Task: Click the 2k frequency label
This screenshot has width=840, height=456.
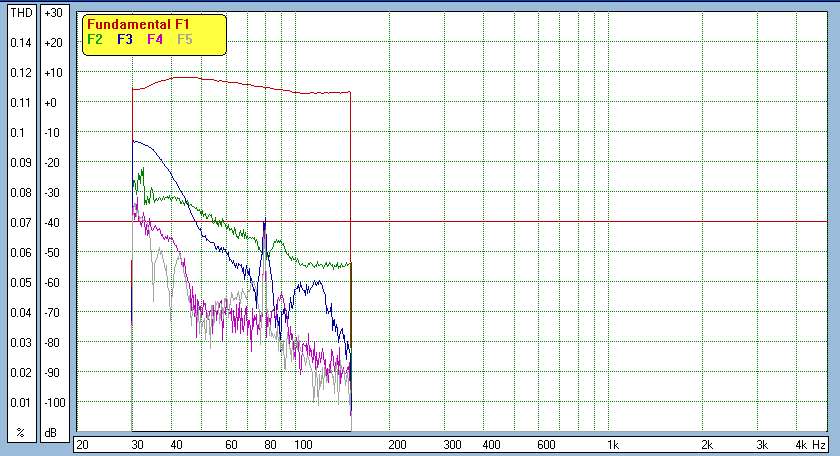Action: pos(707,445)
